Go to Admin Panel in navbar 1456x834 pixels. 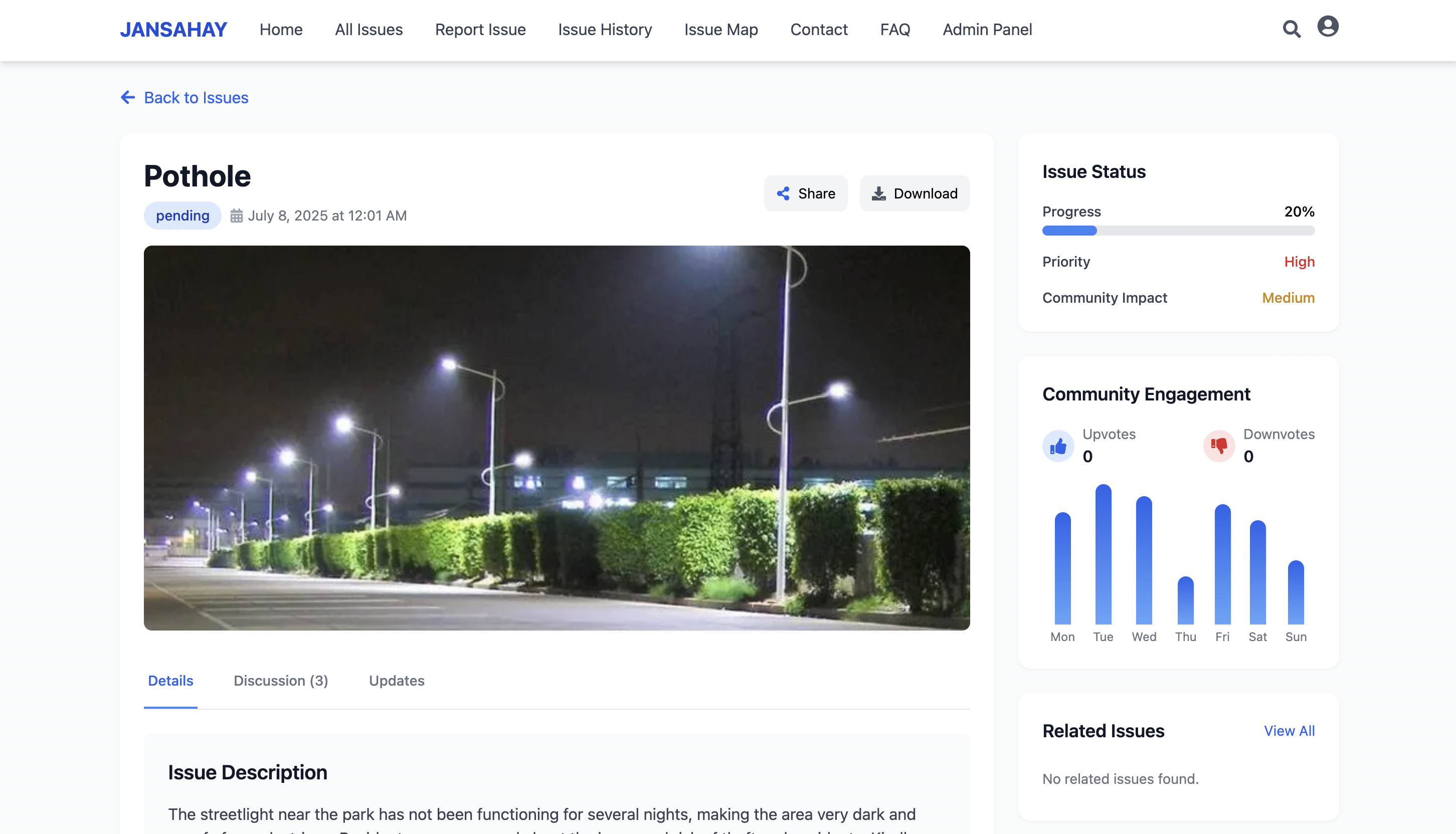tap(987, 30)
